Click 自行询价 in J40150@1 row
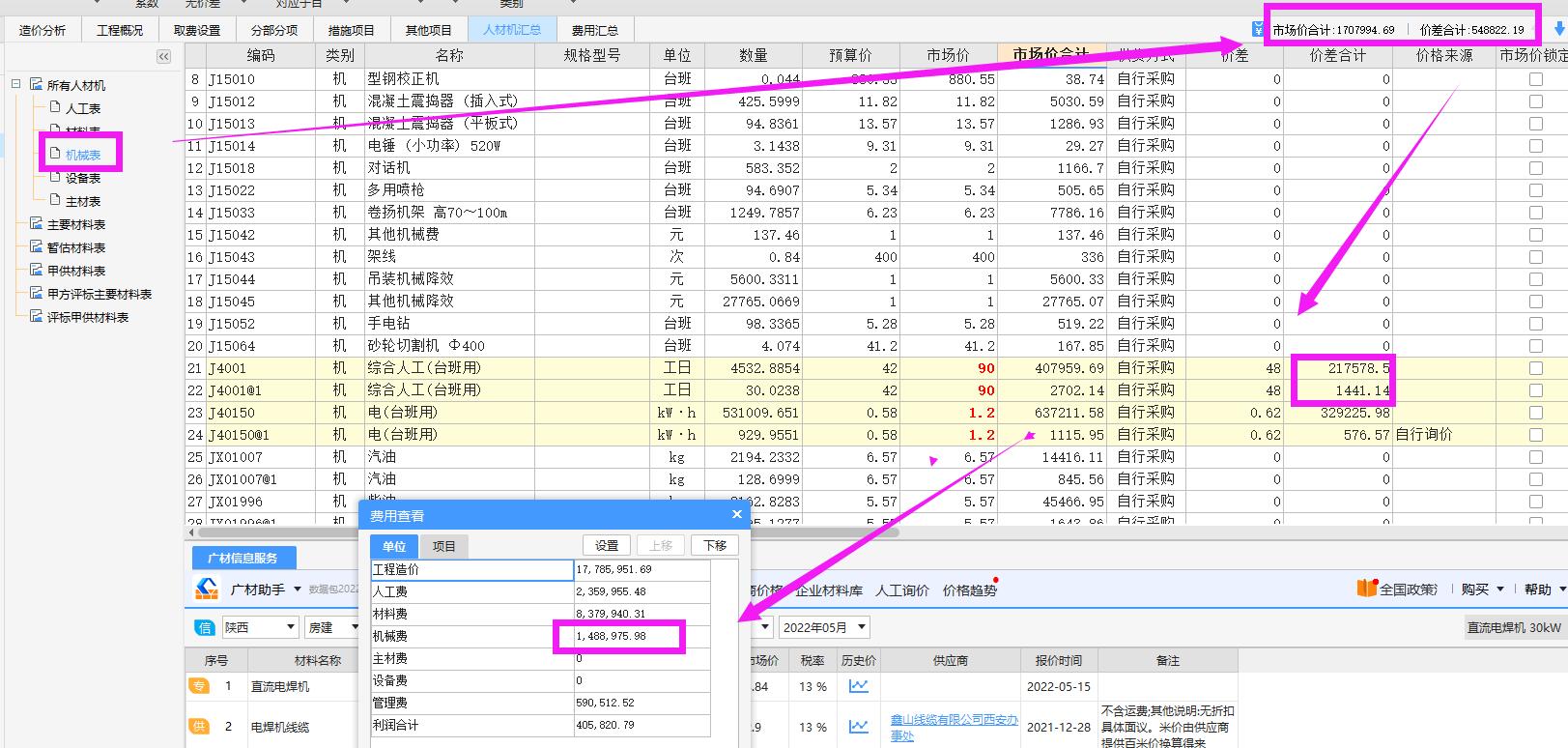1568x748 pixels. tap(1424, 435)
